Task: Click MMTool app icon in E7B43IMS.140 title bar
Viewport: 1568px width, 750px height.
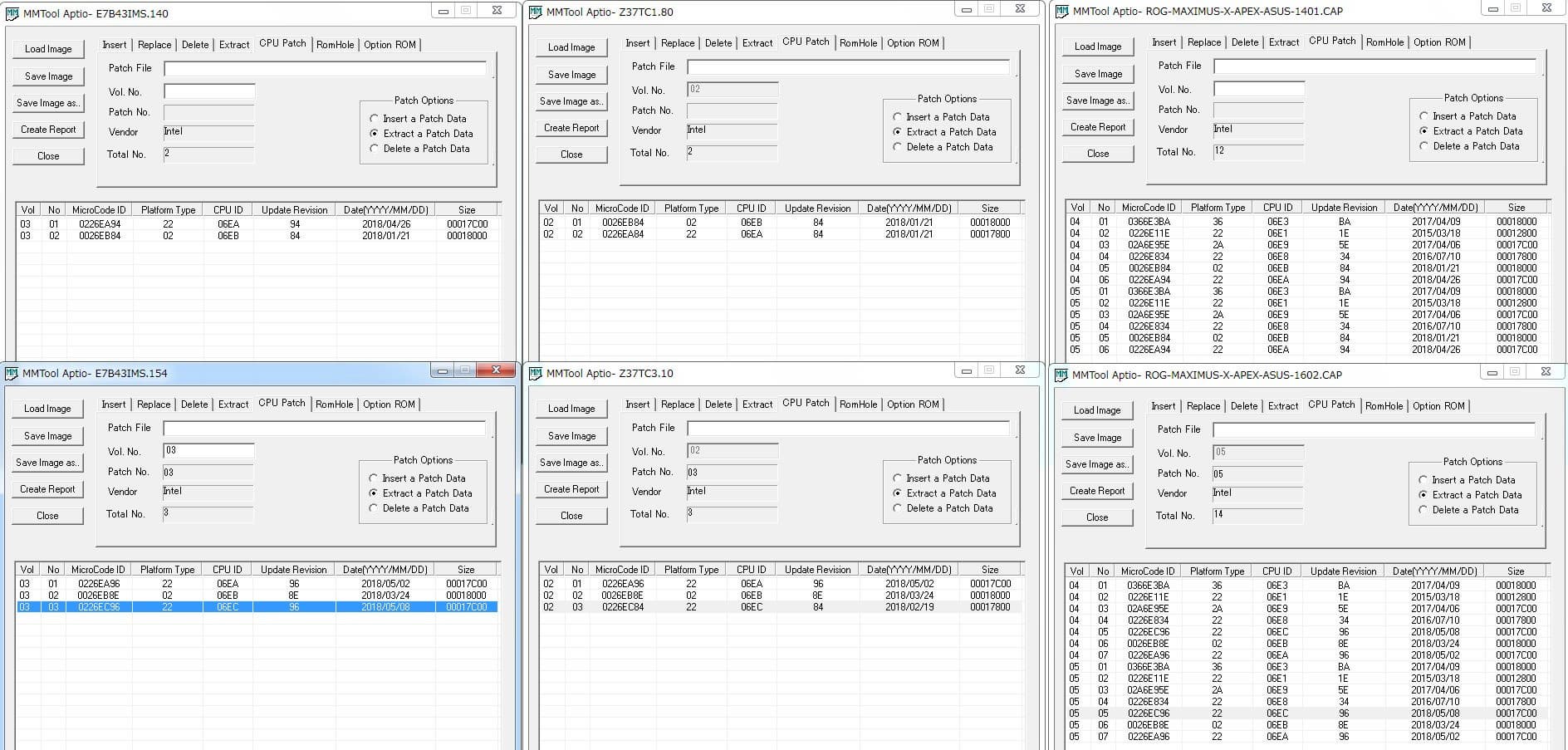Action: [x=12, y=13]
